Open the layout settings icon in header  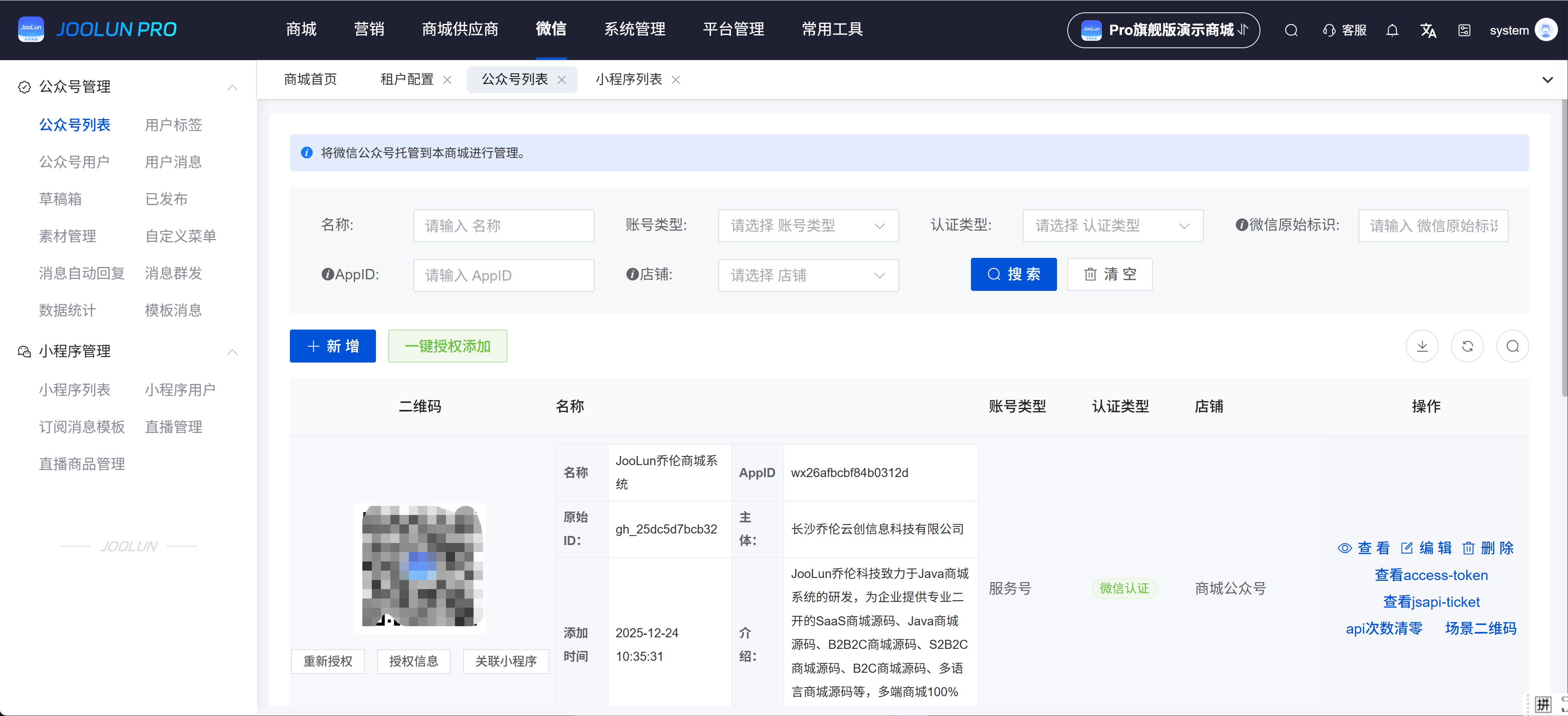pyautogui.click(x=1465, y=30)
